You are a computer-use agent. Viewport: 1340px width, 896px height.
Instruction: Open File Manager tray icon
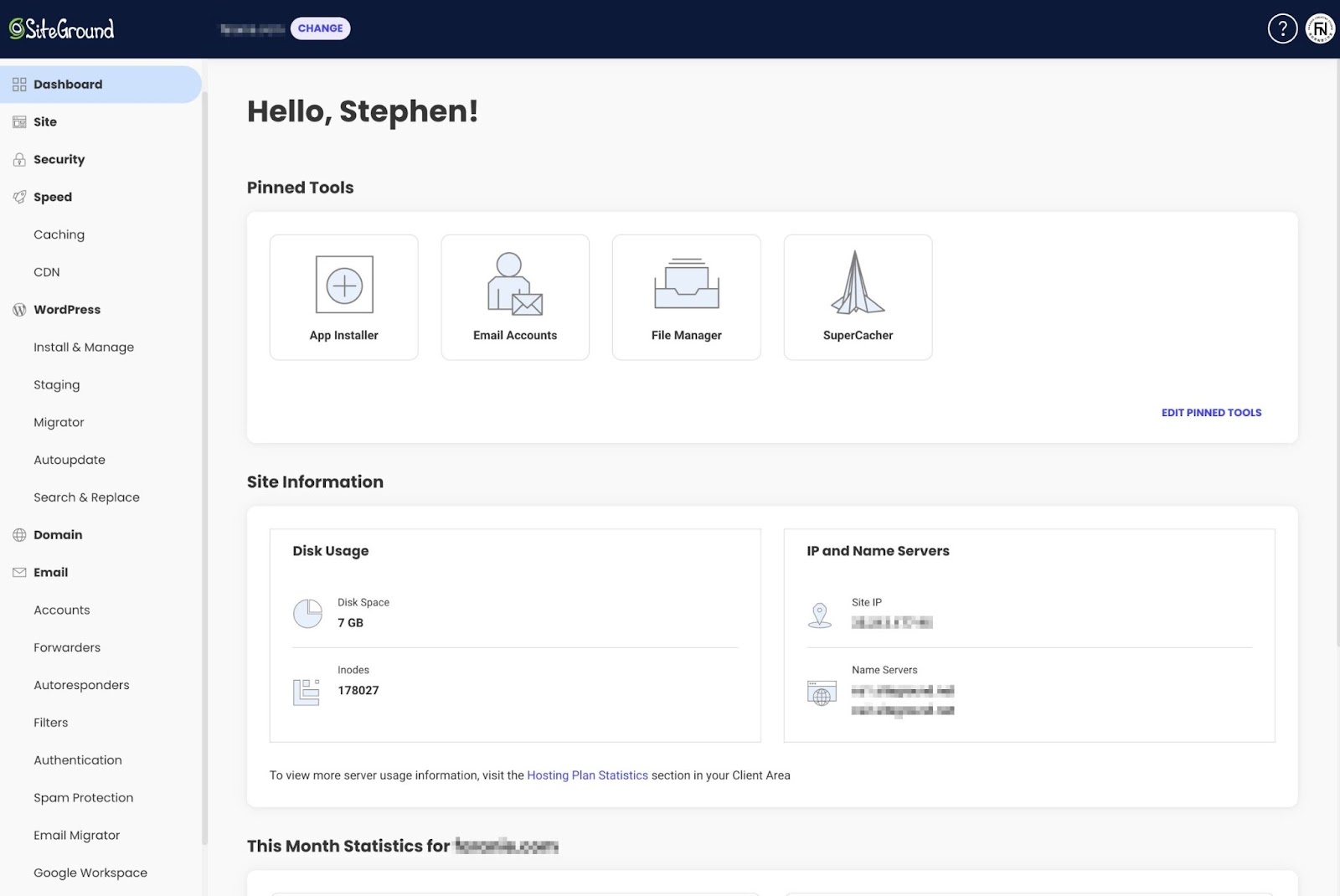click(x=687, y=284)
